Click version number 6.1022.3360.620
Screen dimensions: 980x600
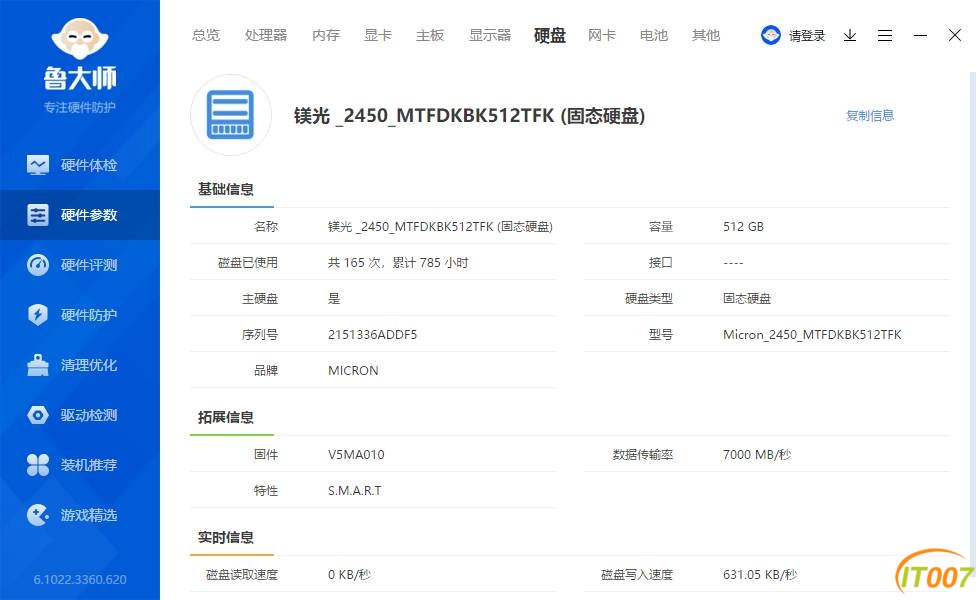tap(80, 579)
